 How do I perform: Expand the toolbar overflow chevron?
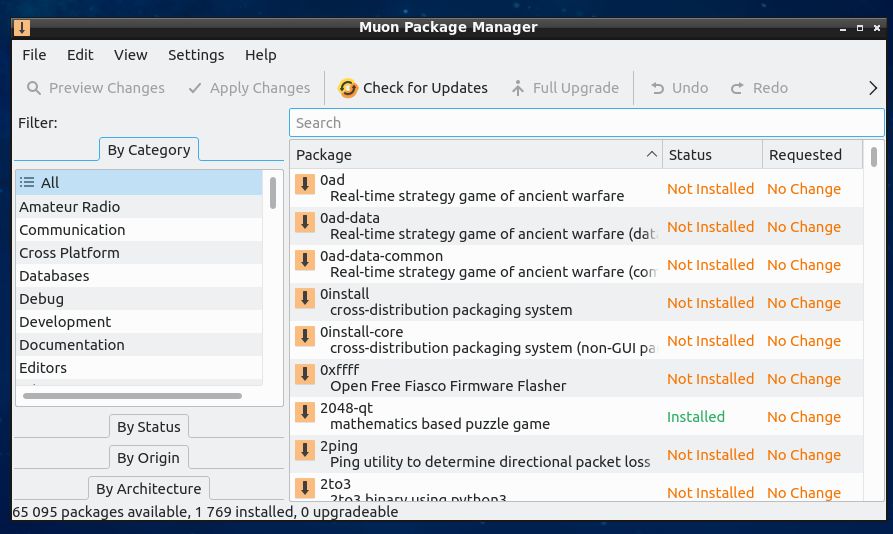point(873,88)
